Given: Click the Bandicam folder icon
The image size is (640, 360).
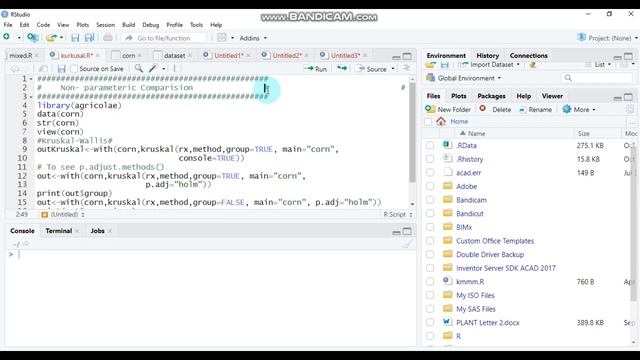Looking at the screenshot, I should (x=448, y=200).
